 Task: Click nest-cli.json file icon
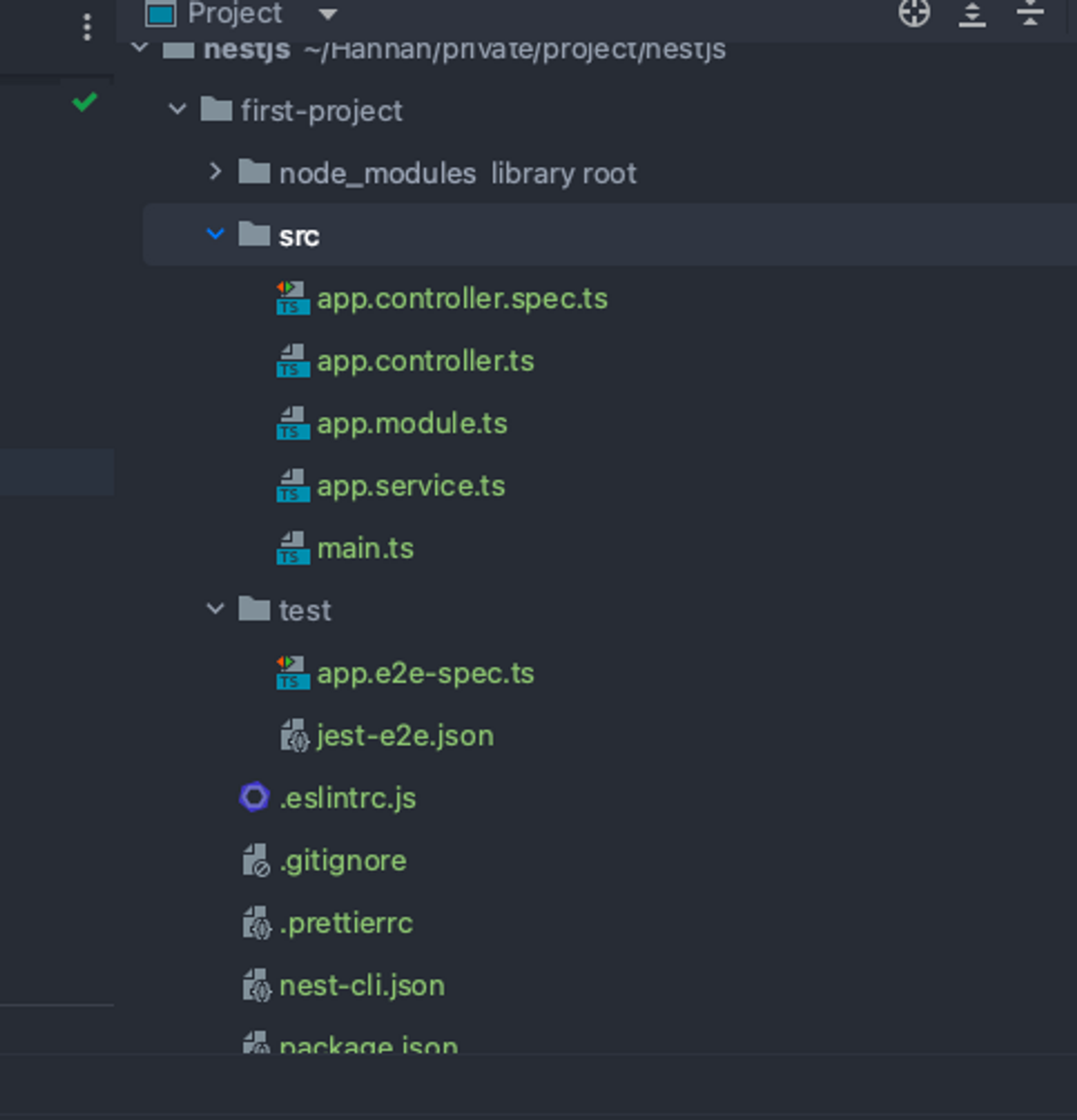[x=257, y=986]
